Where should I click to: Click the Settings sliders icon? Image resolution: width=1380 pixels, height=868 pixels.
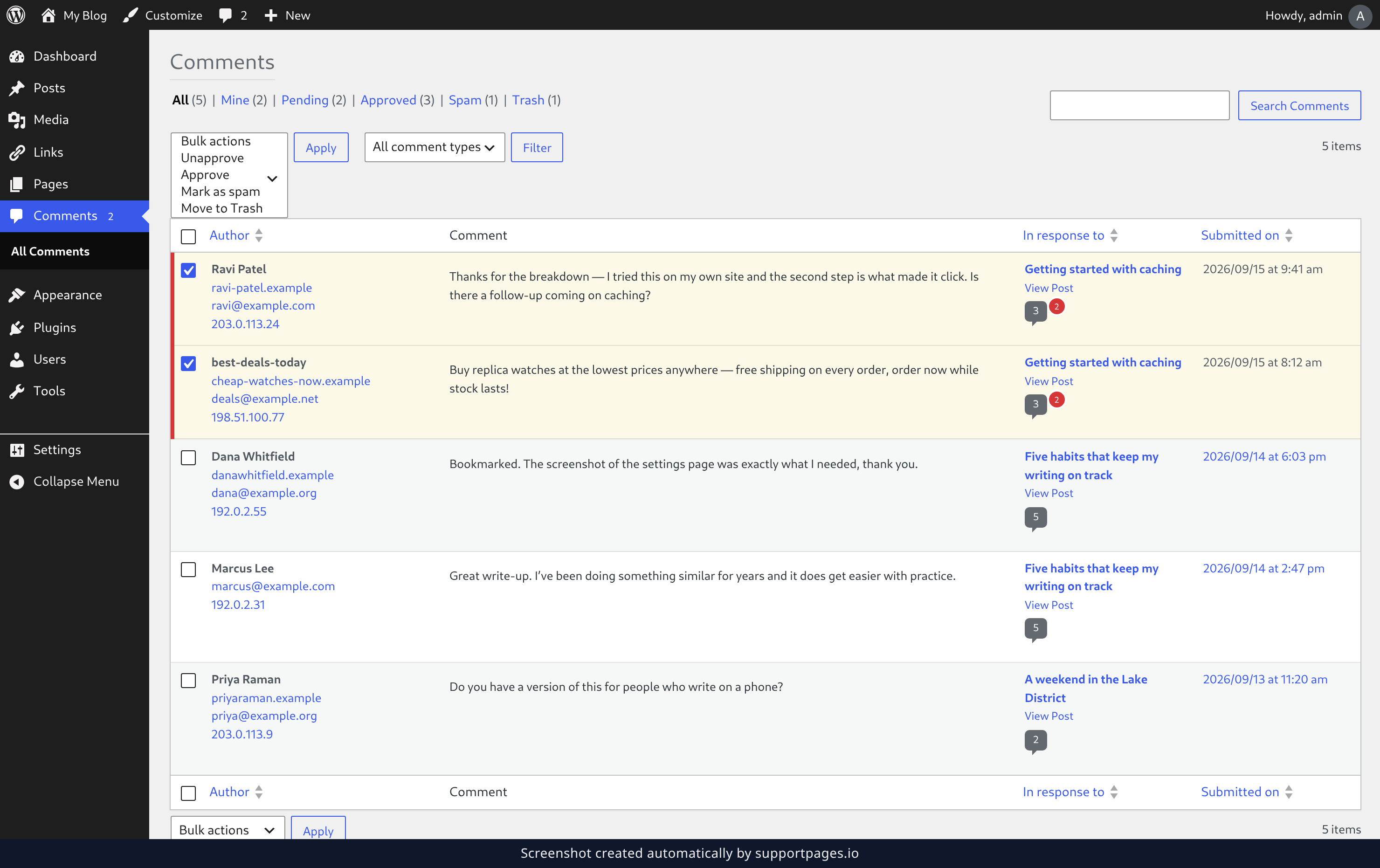17,450
